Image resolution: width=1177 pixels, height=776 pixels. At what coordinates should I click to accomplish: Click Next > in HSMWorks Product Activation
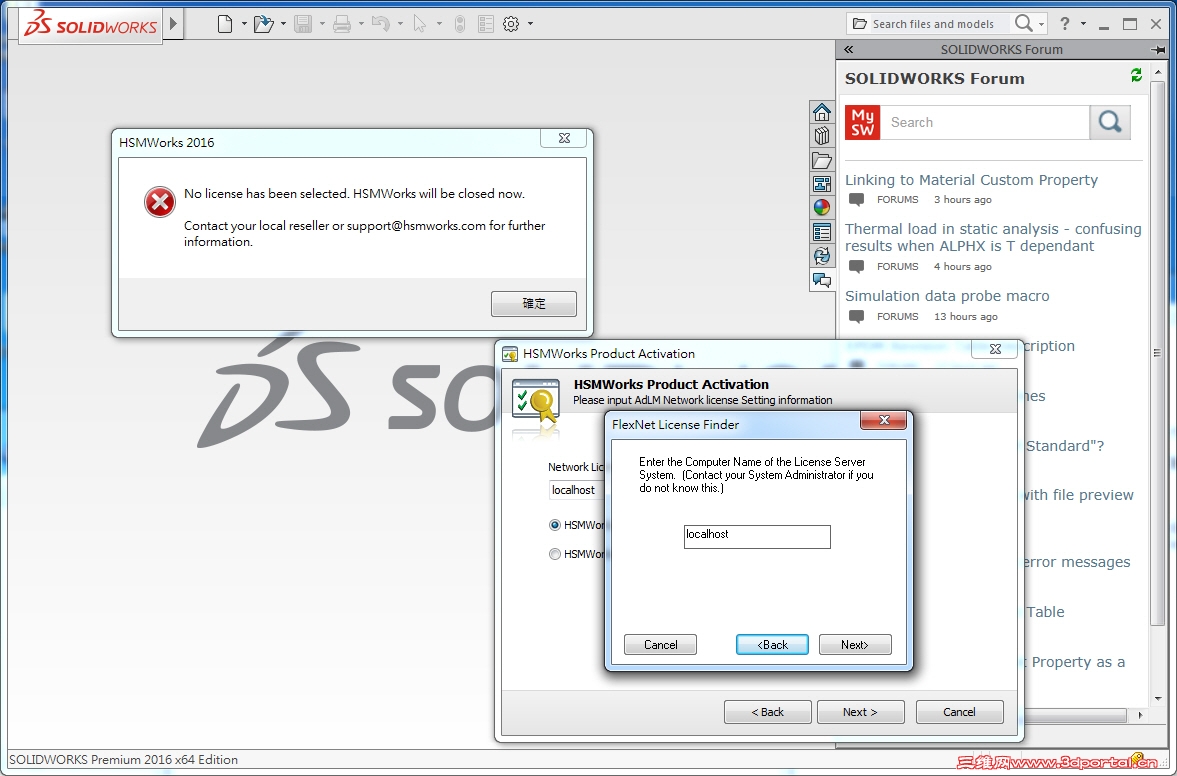[860, 712]
